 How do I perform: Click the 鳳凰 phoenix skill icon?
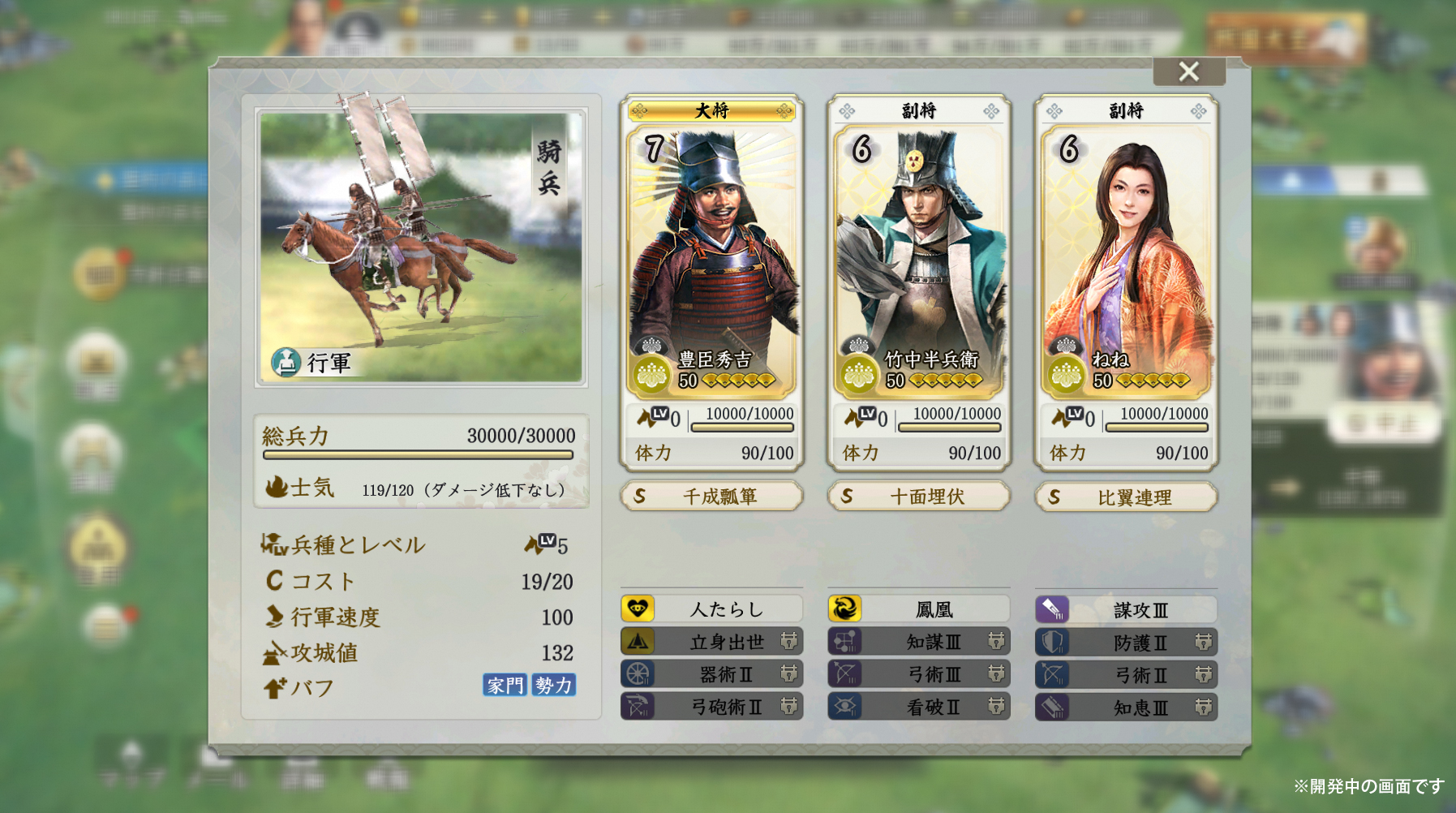pos(844,609)
